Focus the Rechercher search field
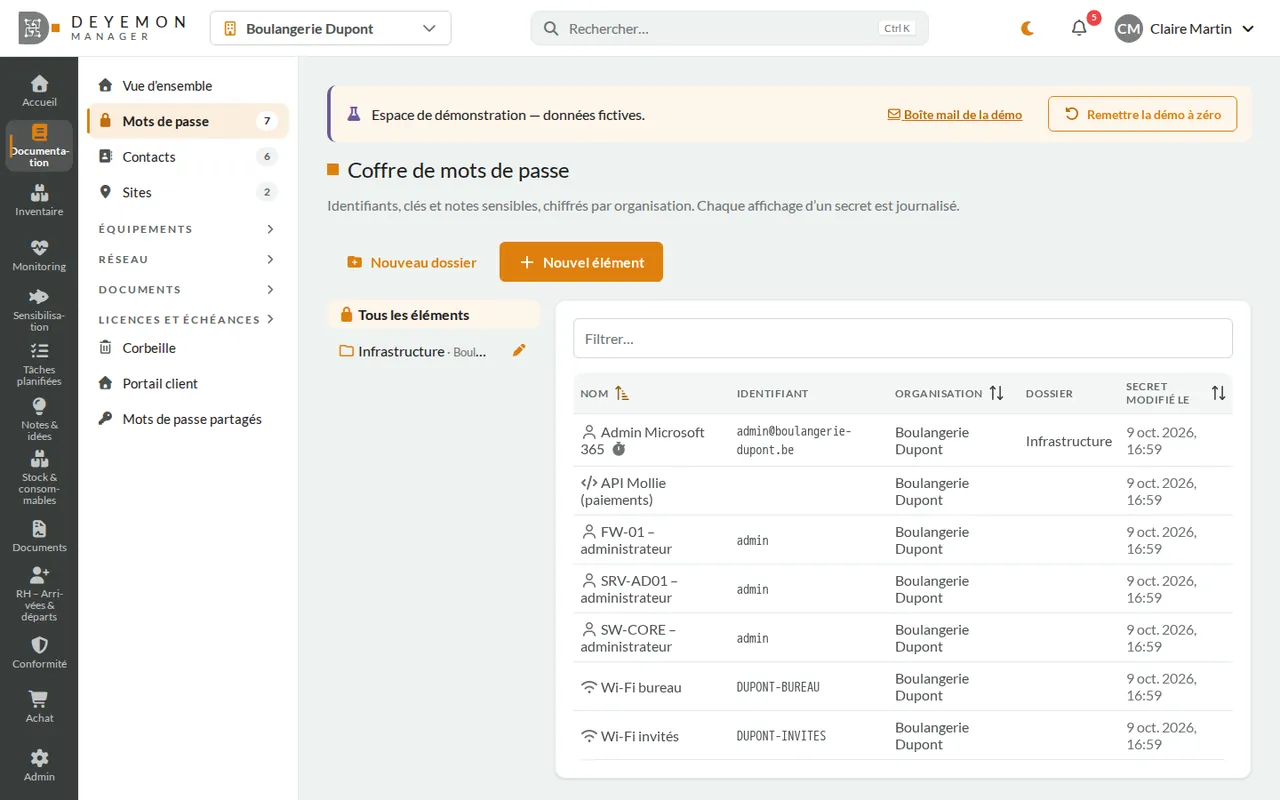Viewport: 1280px width, 800px height. click(729, 28)
